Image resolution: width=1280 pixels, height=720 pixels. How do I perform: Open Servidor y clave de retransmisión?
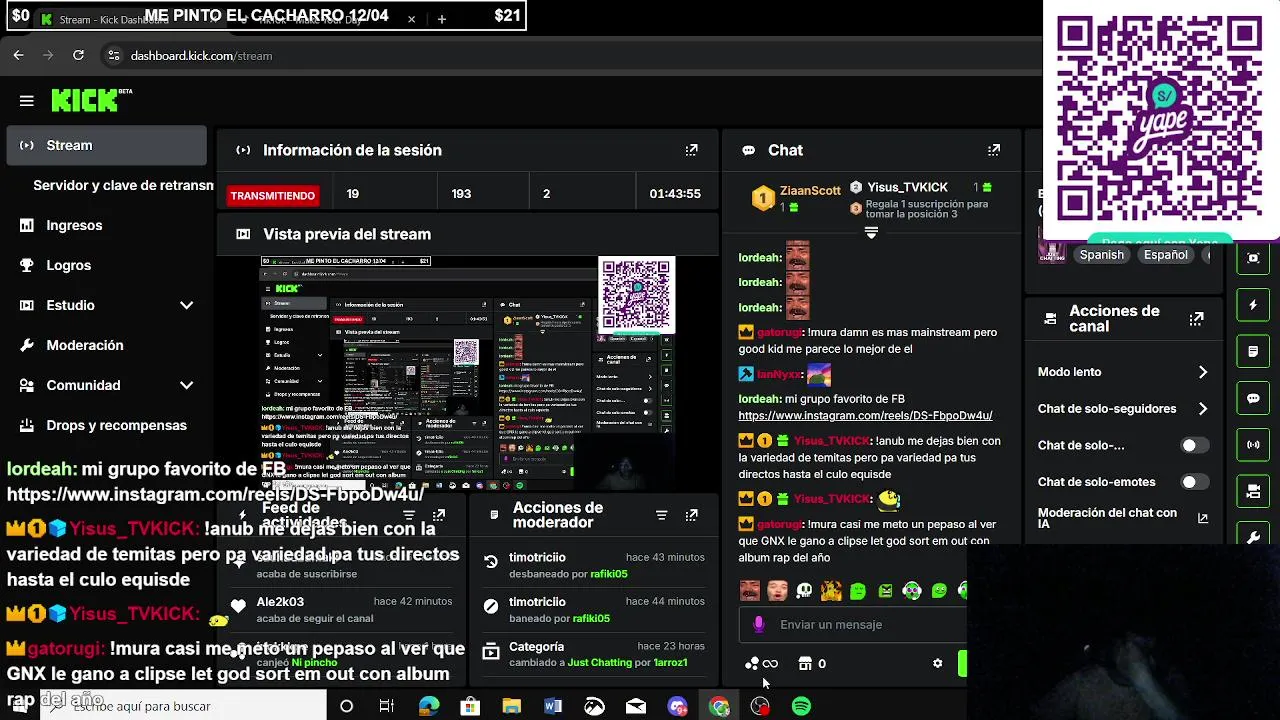pos(123,185)
